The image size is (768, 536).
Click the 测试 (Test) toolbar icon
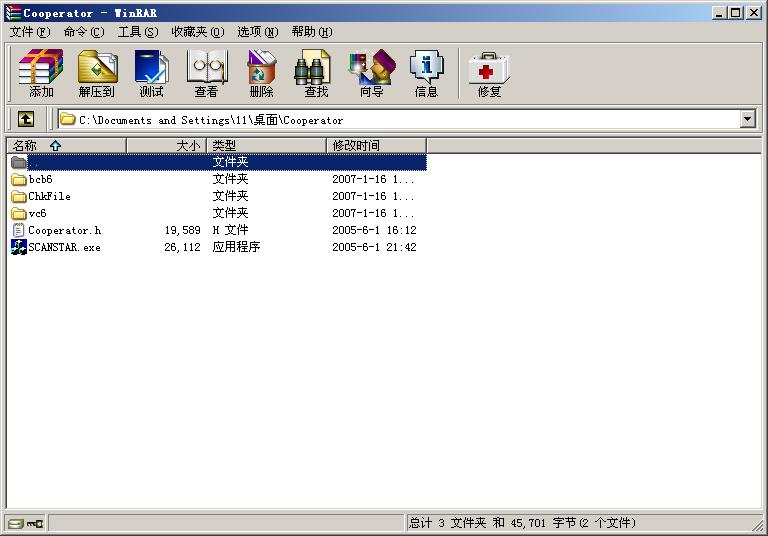151,67
